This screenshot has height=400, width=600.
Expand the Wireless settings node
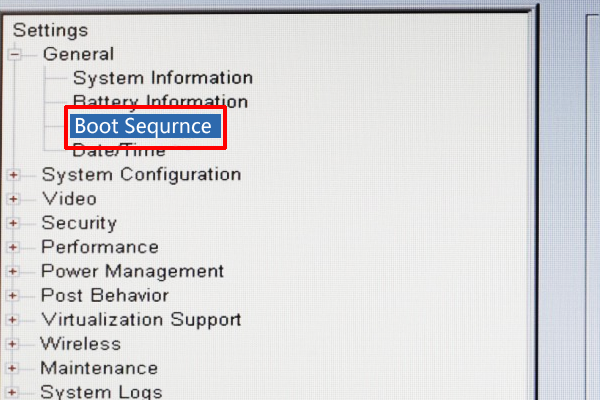[x=14, y=344]
